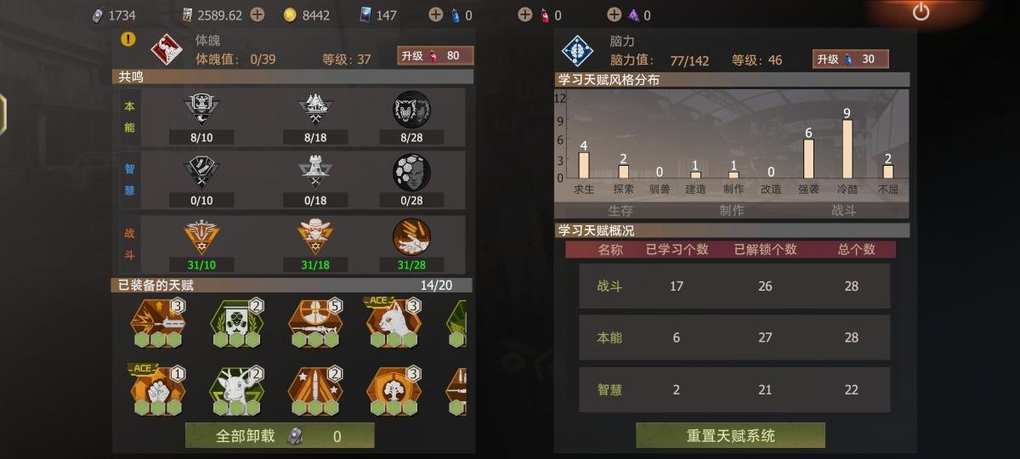Screen dimensions: 1020x459
Task: Open the 智慧 row in talent overview
Action: click(734, 390)
